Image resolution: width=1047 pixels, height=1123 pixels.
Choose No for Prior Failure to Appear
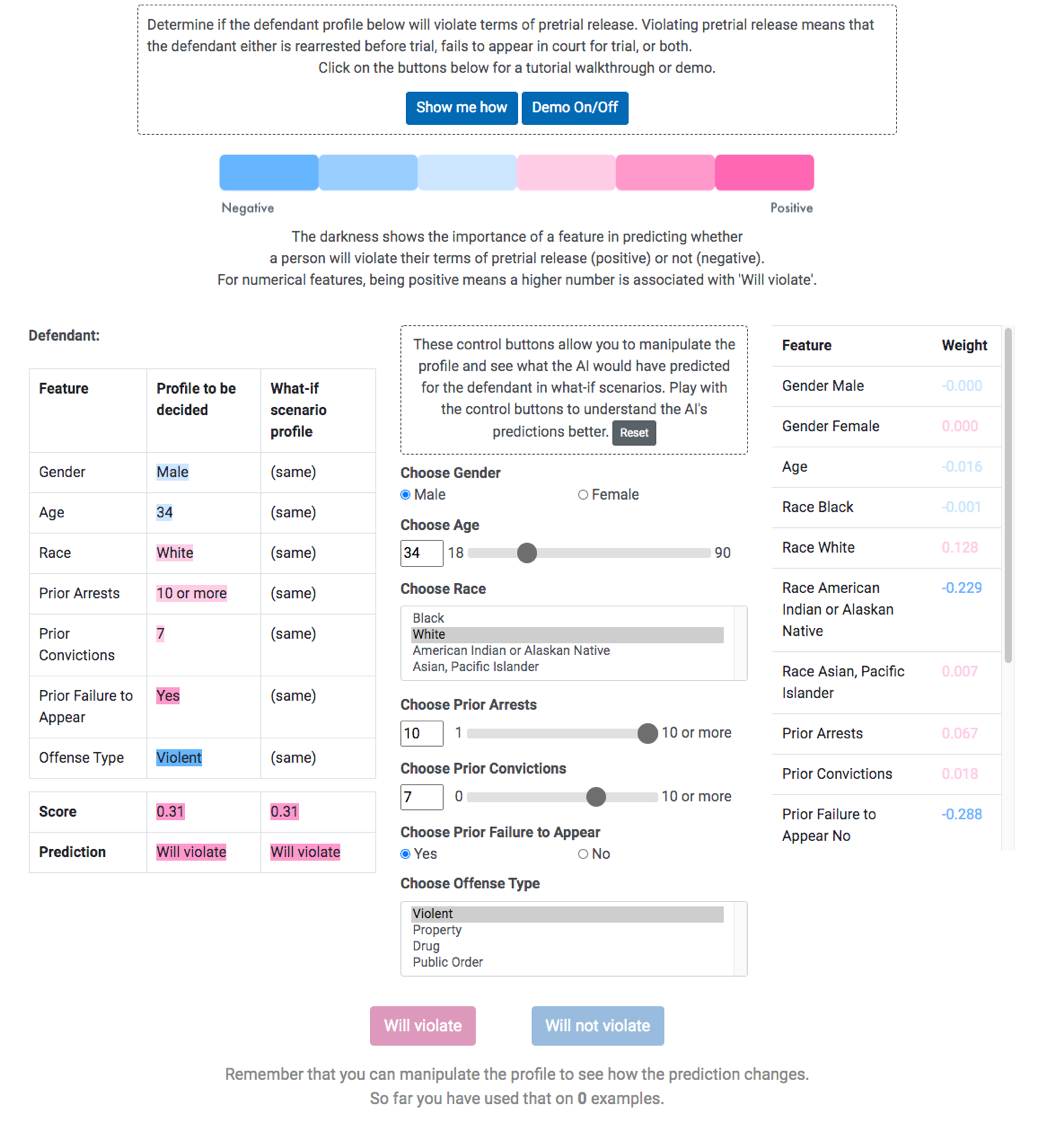click(583, 854)
